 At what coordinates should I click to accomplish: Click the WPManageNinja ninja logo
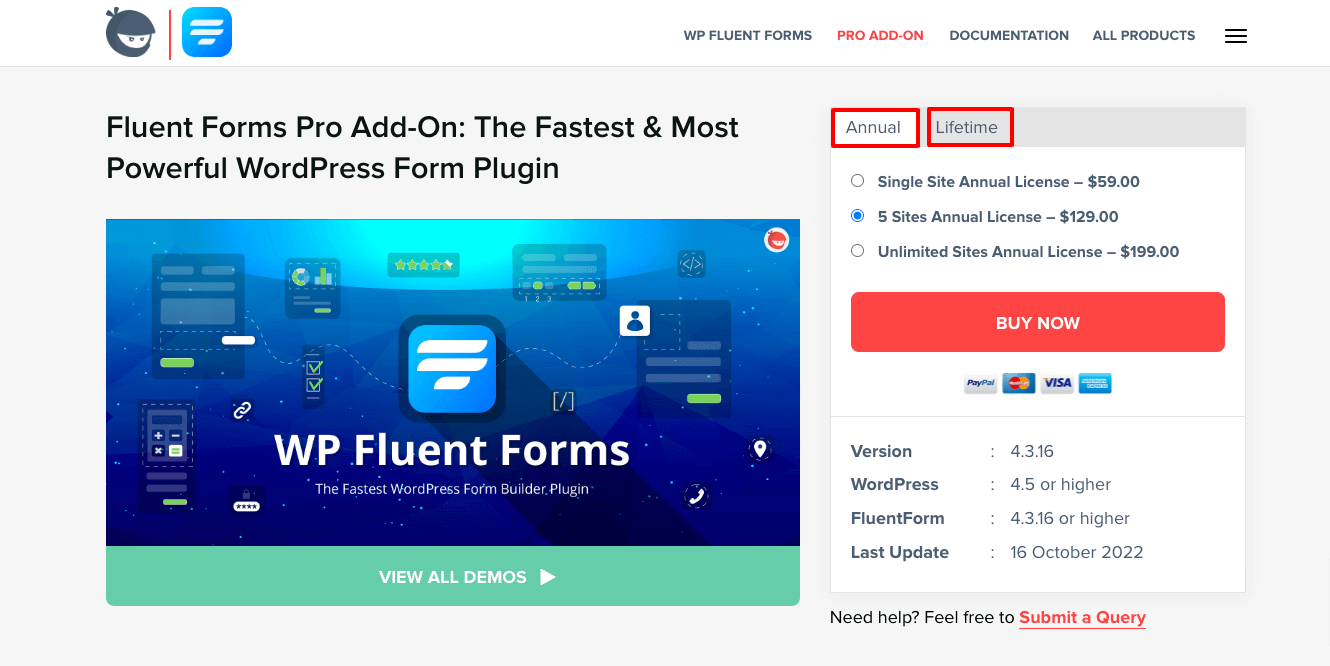tap(131, 33)
